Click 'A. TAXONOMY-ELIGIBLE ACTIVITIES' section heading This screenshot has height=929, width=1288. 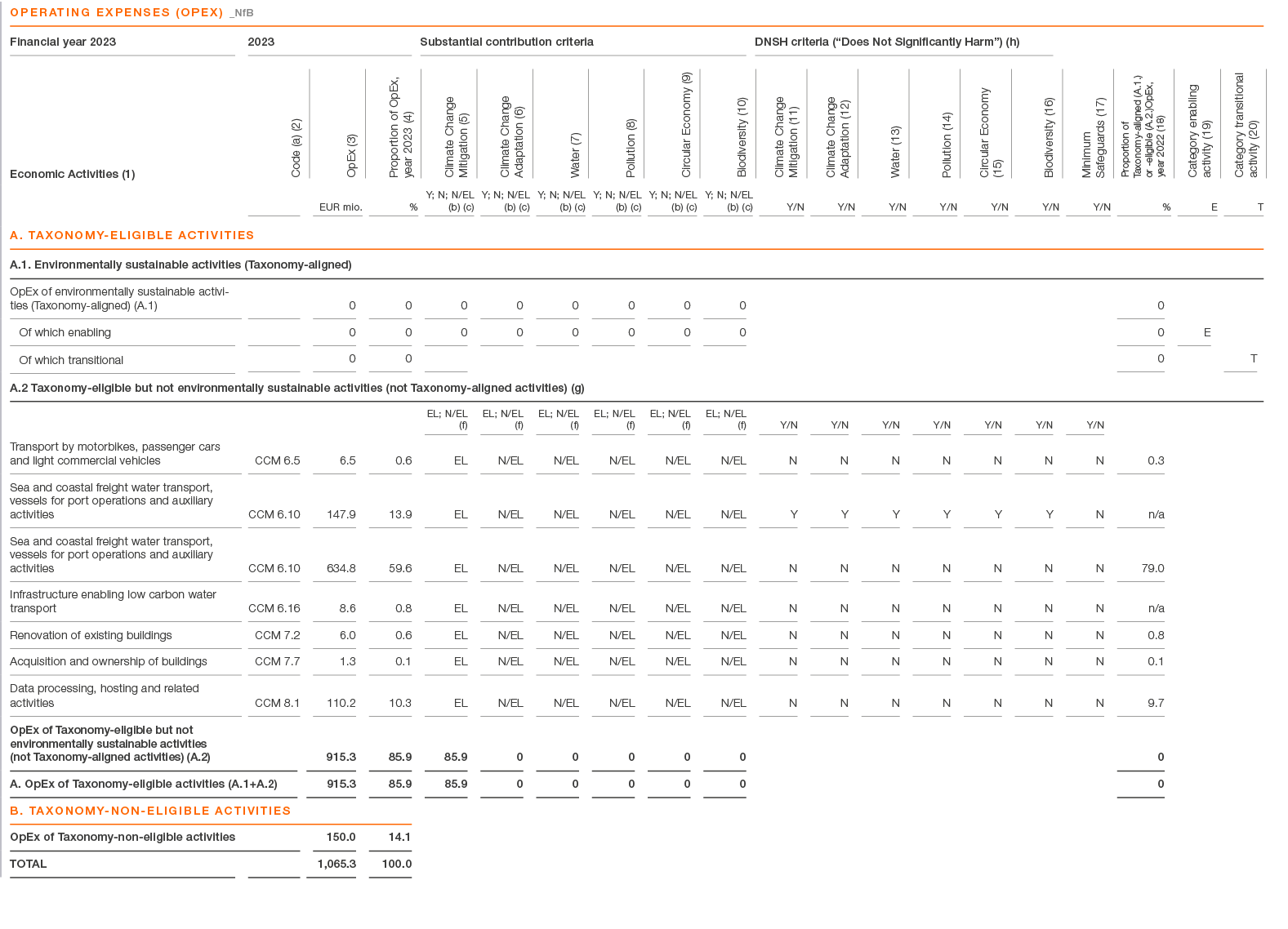[x=132, y=235]
